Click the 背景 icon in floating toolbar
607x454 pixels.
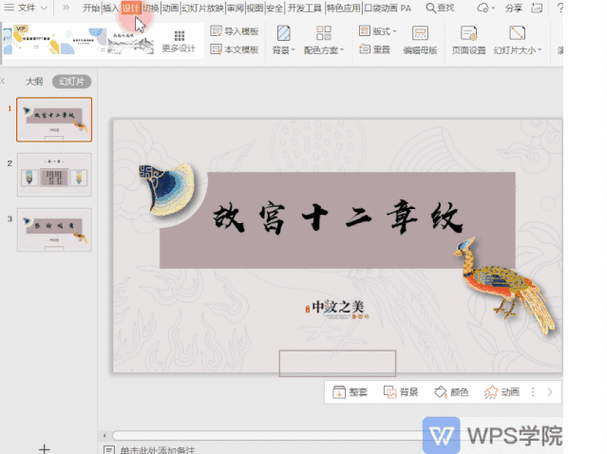[390, 392]
